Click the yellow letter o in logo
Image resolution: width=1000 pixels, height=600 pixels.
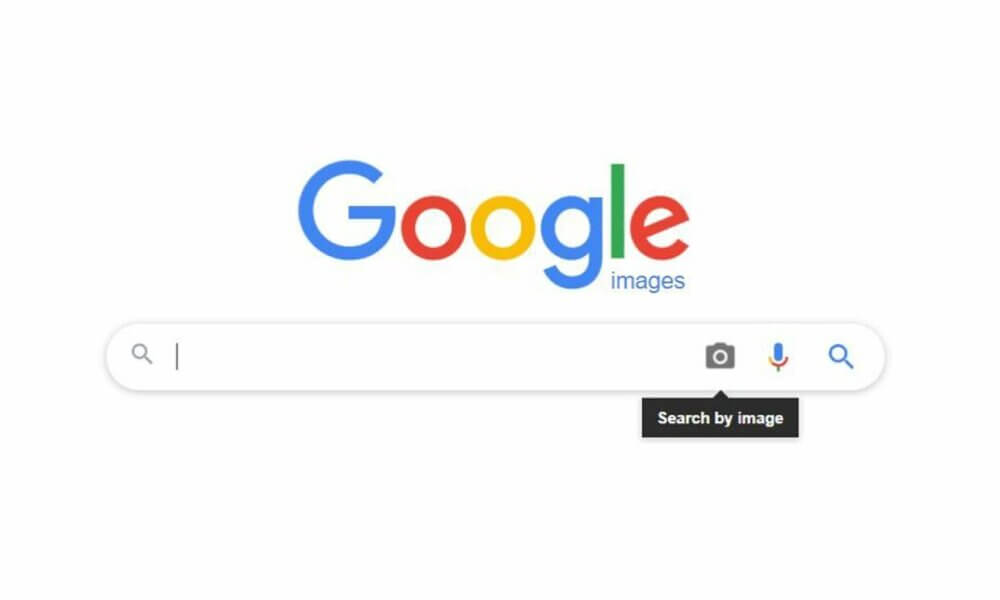click(503, 228)
